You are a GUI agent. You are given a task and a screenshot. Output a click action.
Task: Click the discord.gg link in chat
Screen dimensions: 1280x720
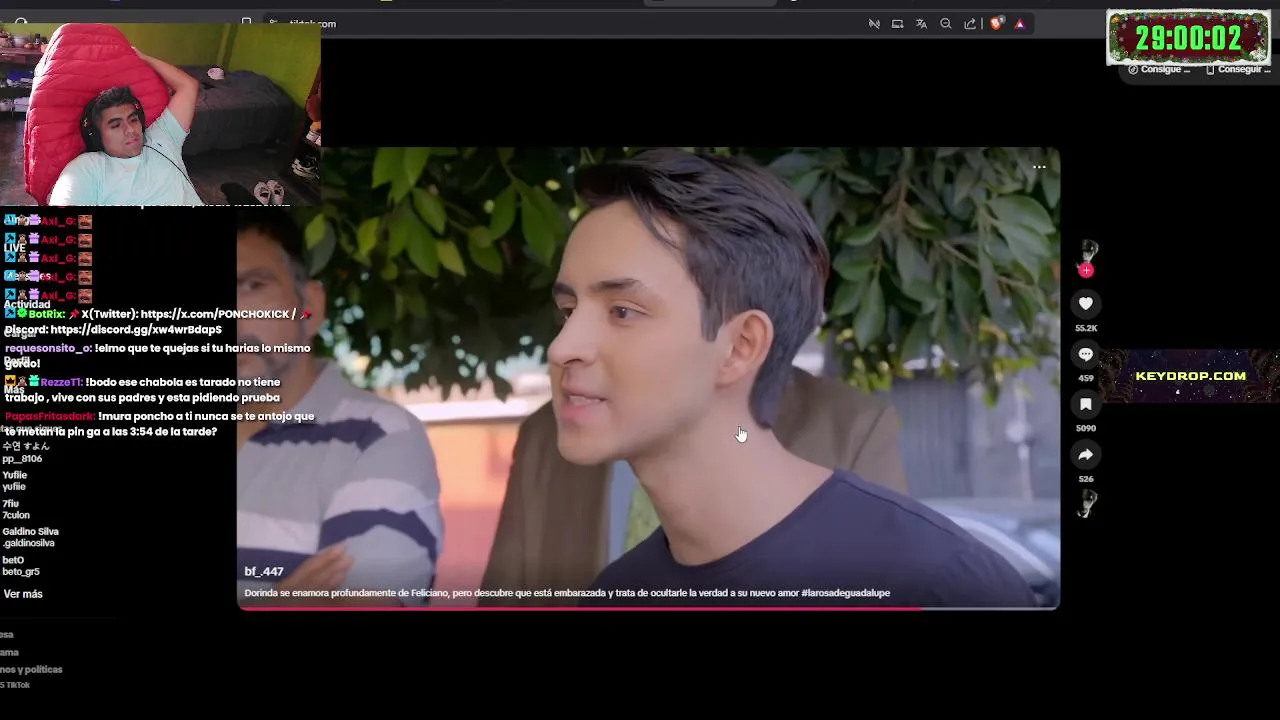coord(136,330)
